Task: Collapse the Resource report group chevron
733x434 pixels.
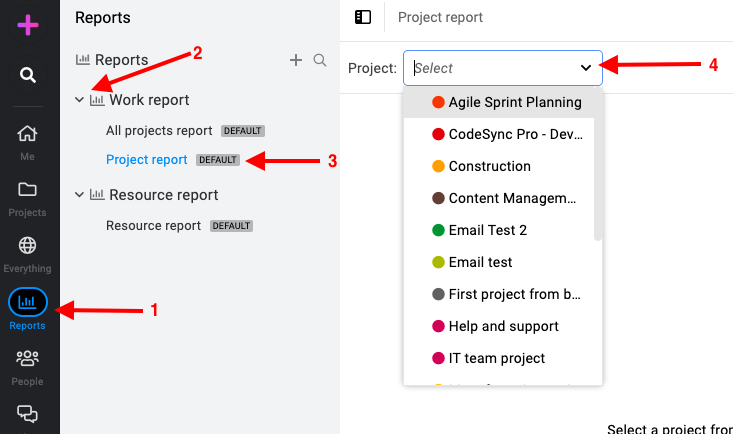Action: click(79, 195)
